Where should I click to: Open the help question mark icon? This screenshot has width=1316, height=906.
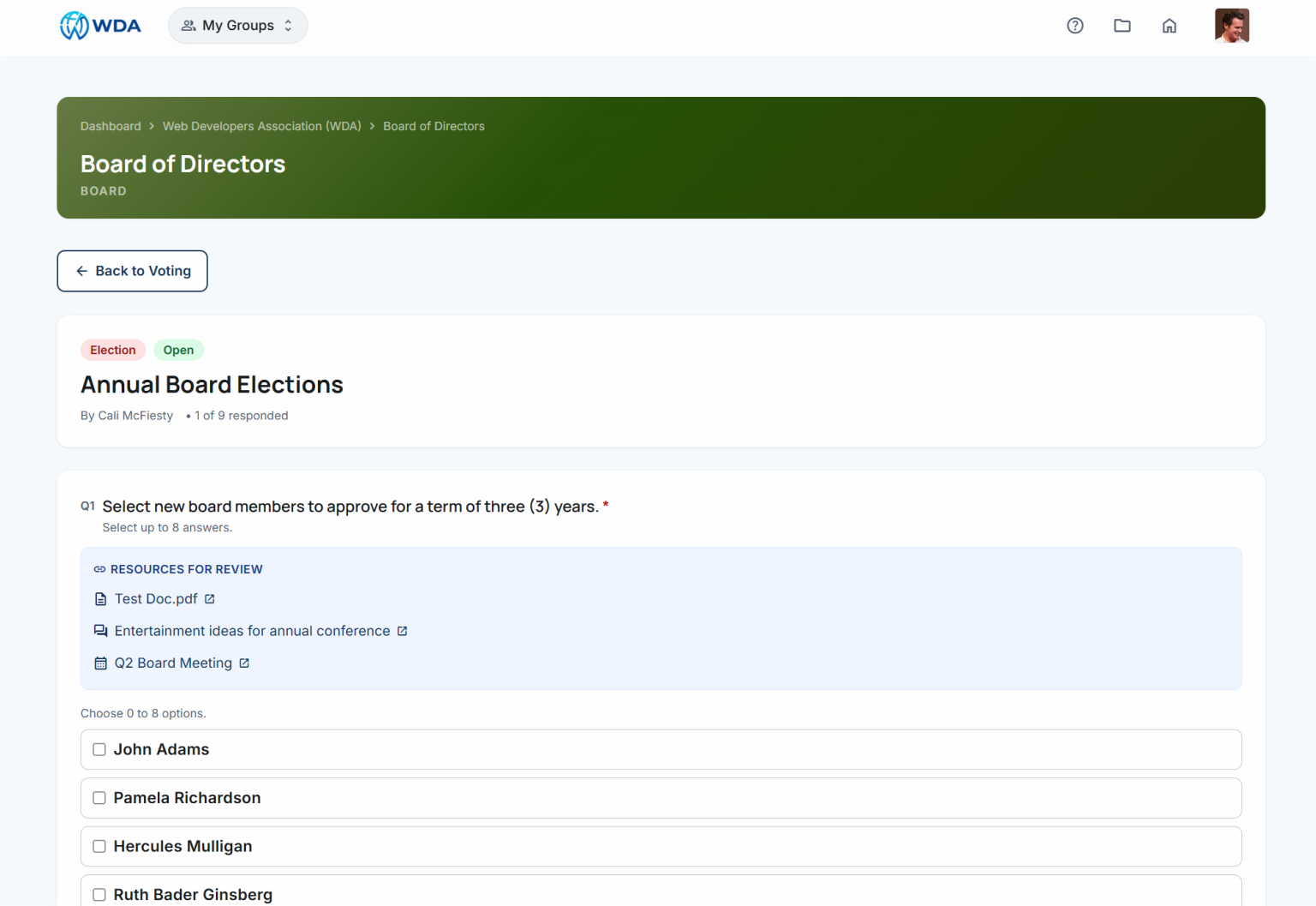(x=1075, y=26)
